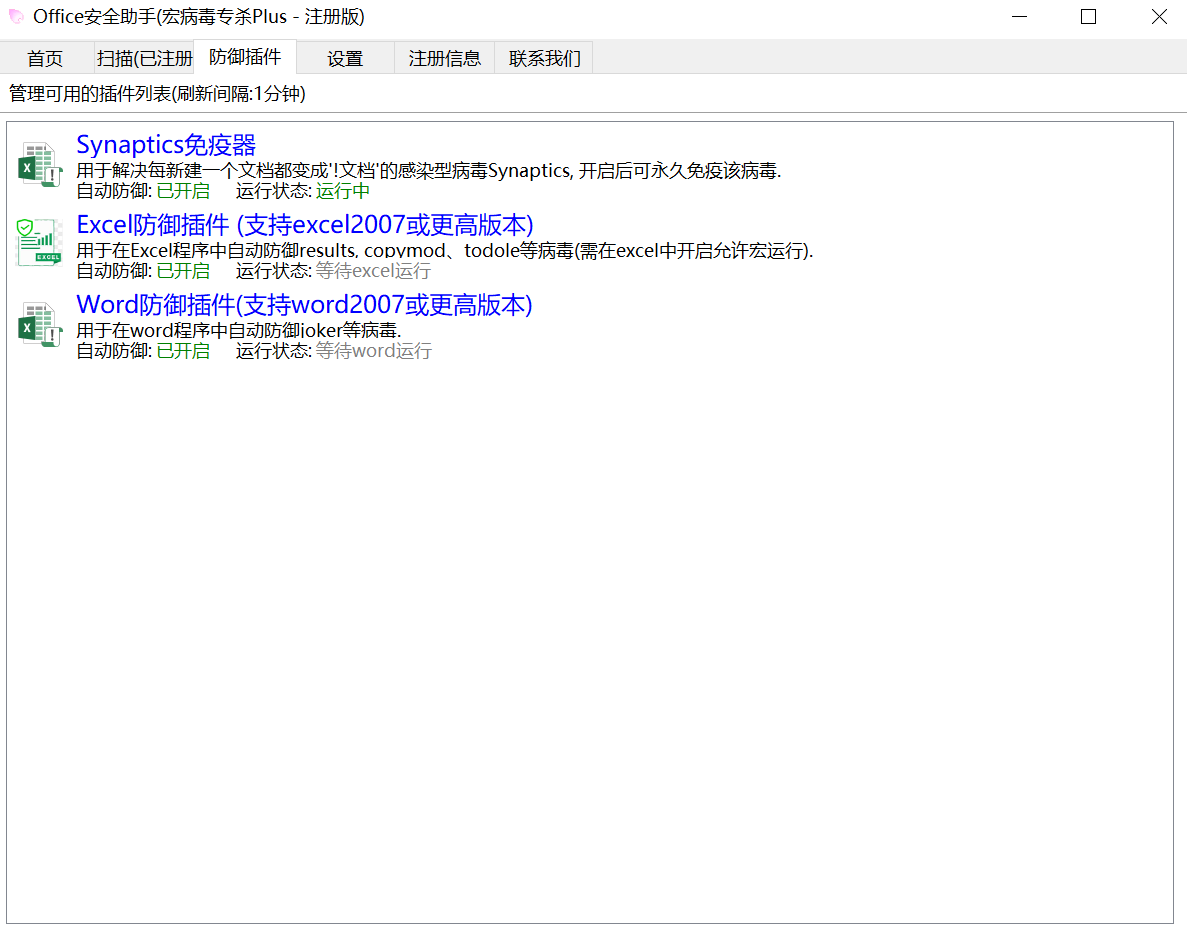This screenshot has height=937, width=1187.
Task: Open the Synaptics免疫器 plugin link
Action: (167, 145)
